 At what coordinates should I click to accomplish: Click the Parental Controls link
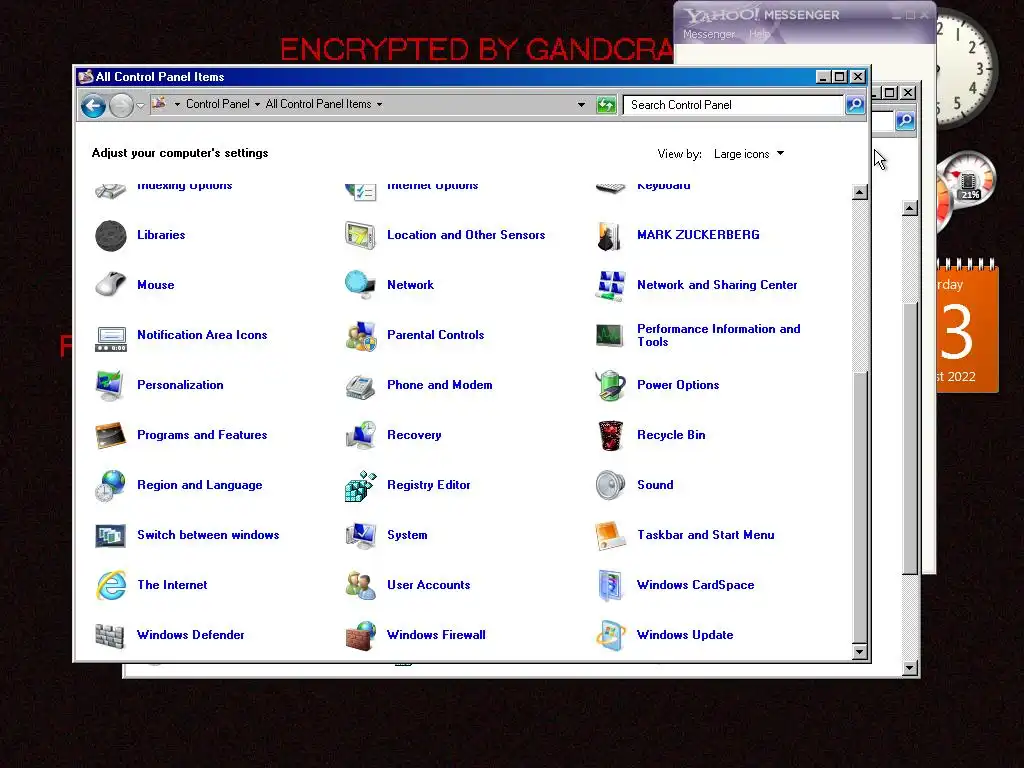pos(436,335)
